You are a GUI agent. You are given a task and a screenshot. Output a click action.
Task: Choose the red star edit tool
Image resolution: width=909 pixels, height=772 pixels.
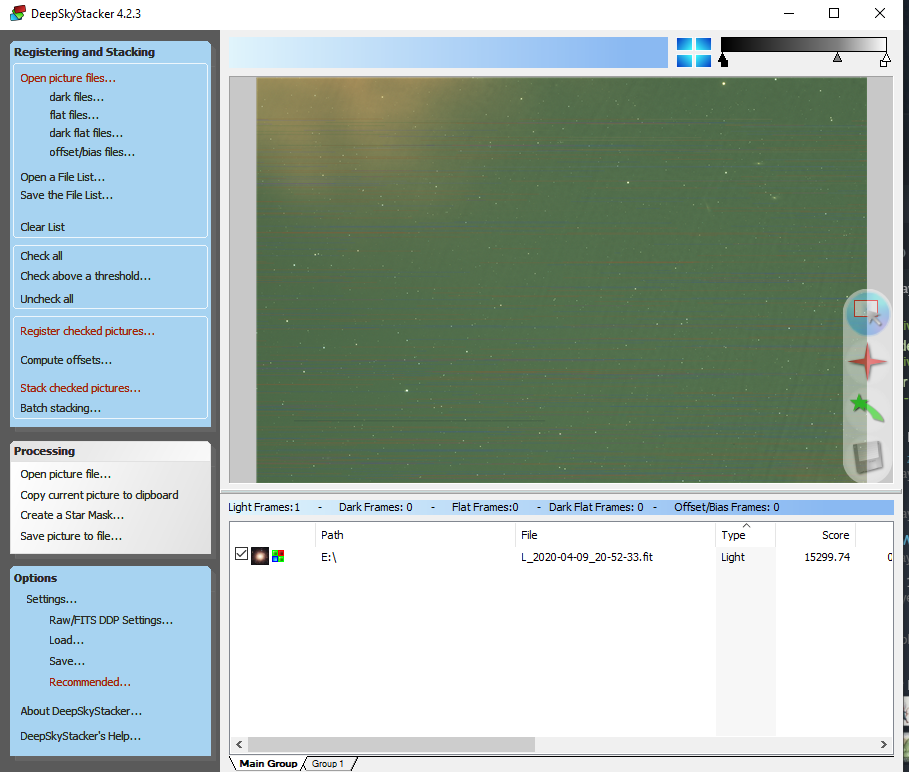(x=867, y=361)
